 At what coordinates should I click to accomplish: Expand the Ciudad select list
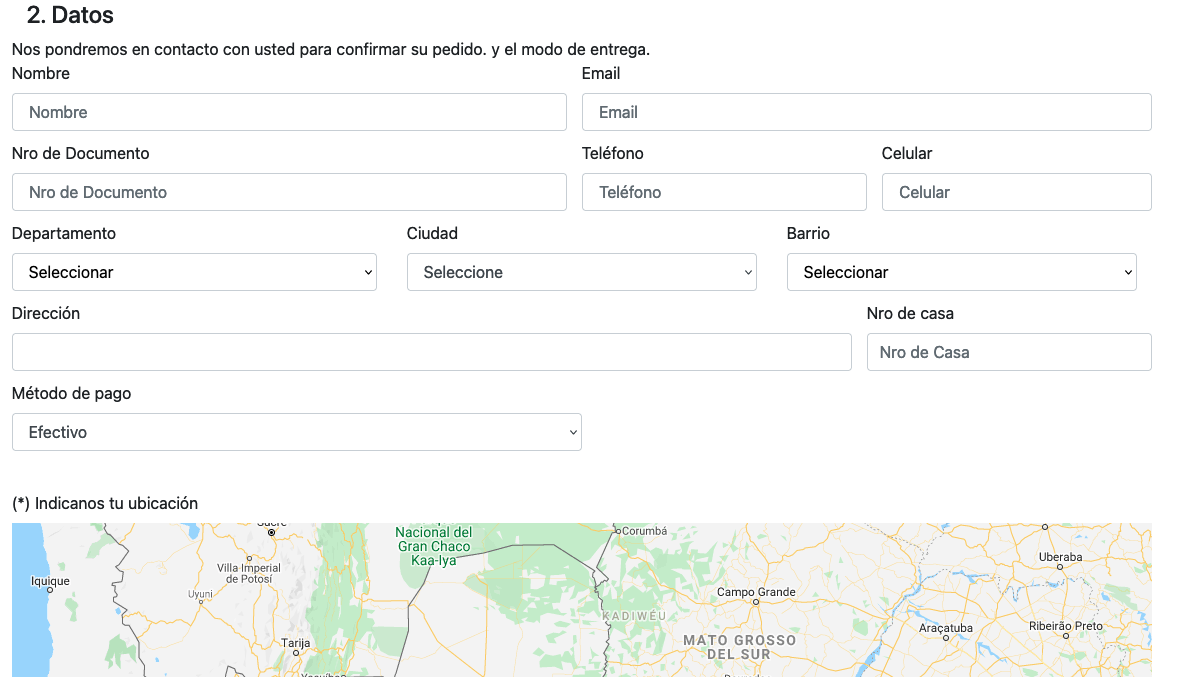581,272
